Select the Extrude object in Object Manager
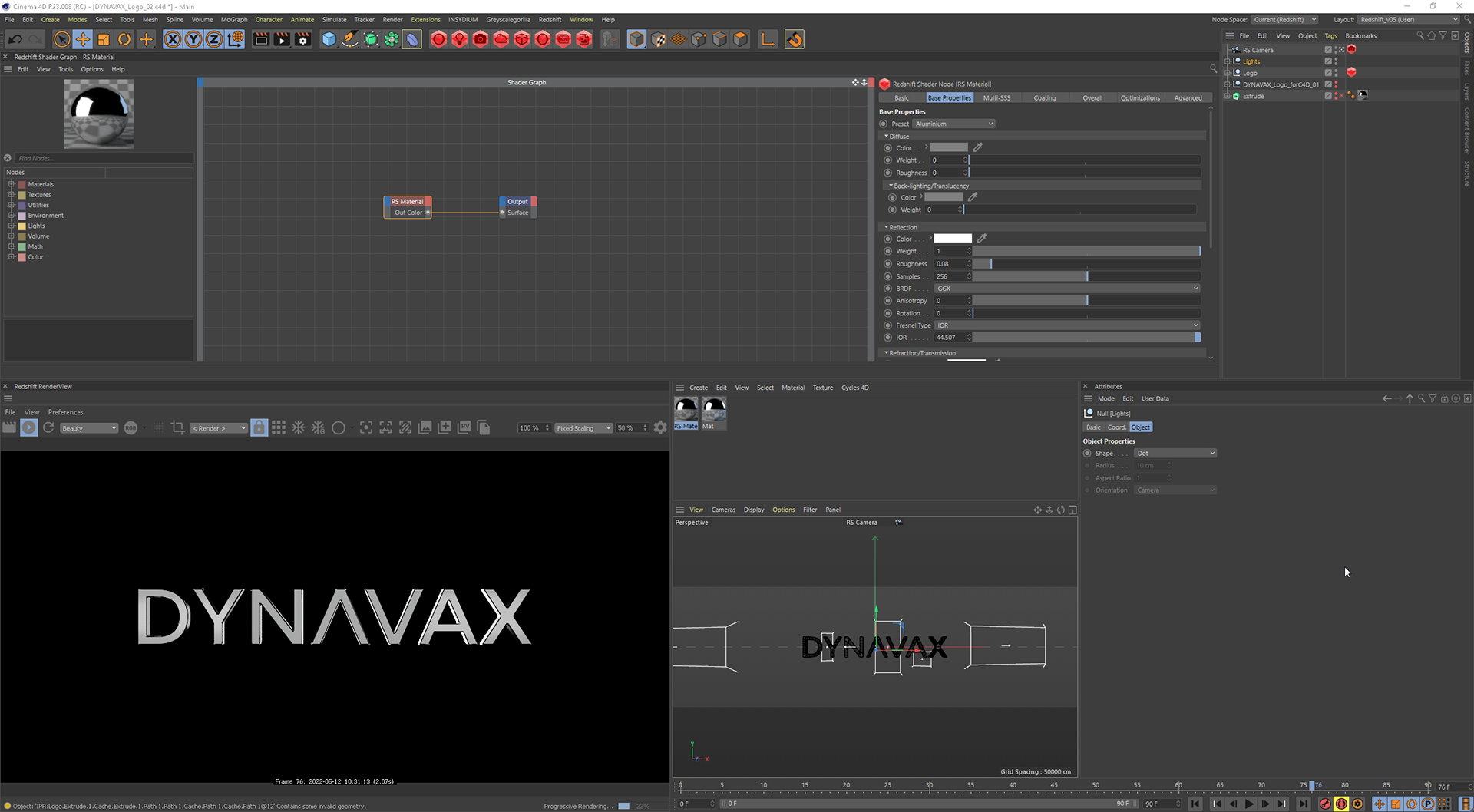1474x812 pixels. tap(1253, 96)
